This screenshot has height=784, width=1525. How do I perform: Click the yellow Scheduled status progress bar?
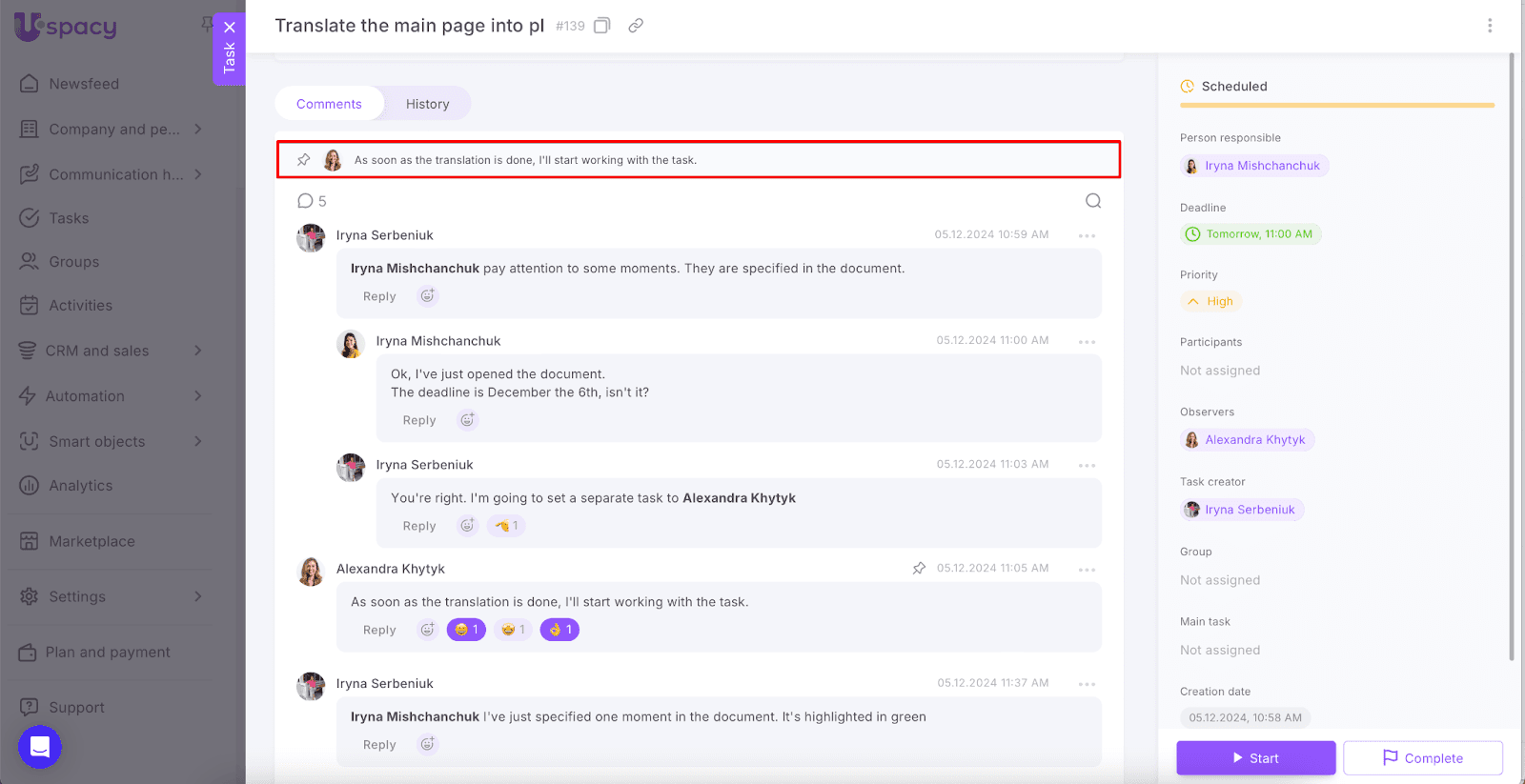[1336, 105]
